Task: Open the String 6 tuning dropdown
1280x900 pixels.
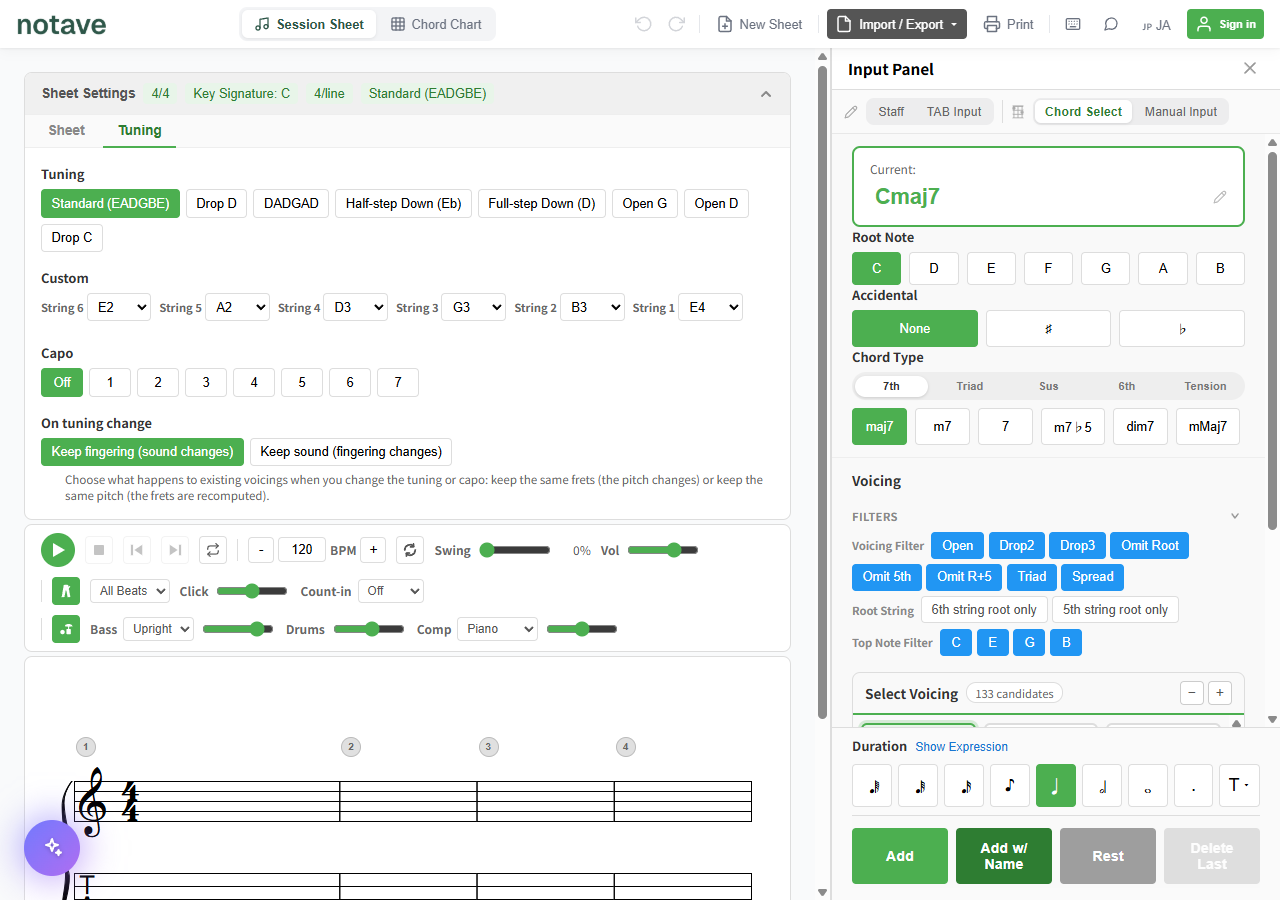Action: tap(119, 307)
